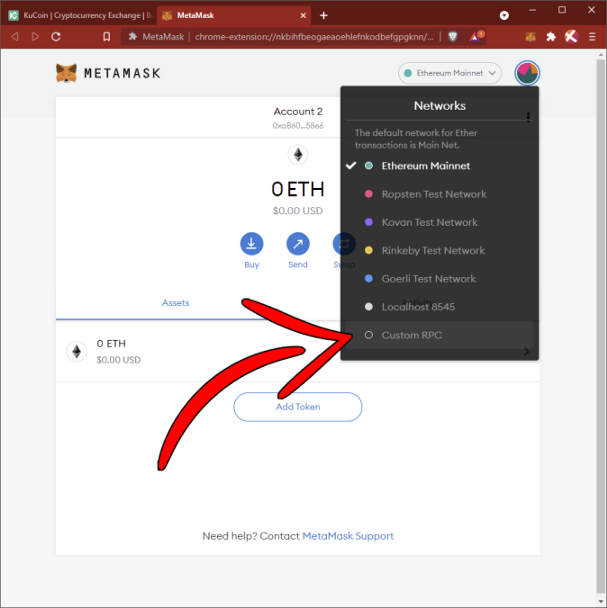Select Ropsten Test Network
Viewport: 607px width, 608px height.
tap(439, 194)
